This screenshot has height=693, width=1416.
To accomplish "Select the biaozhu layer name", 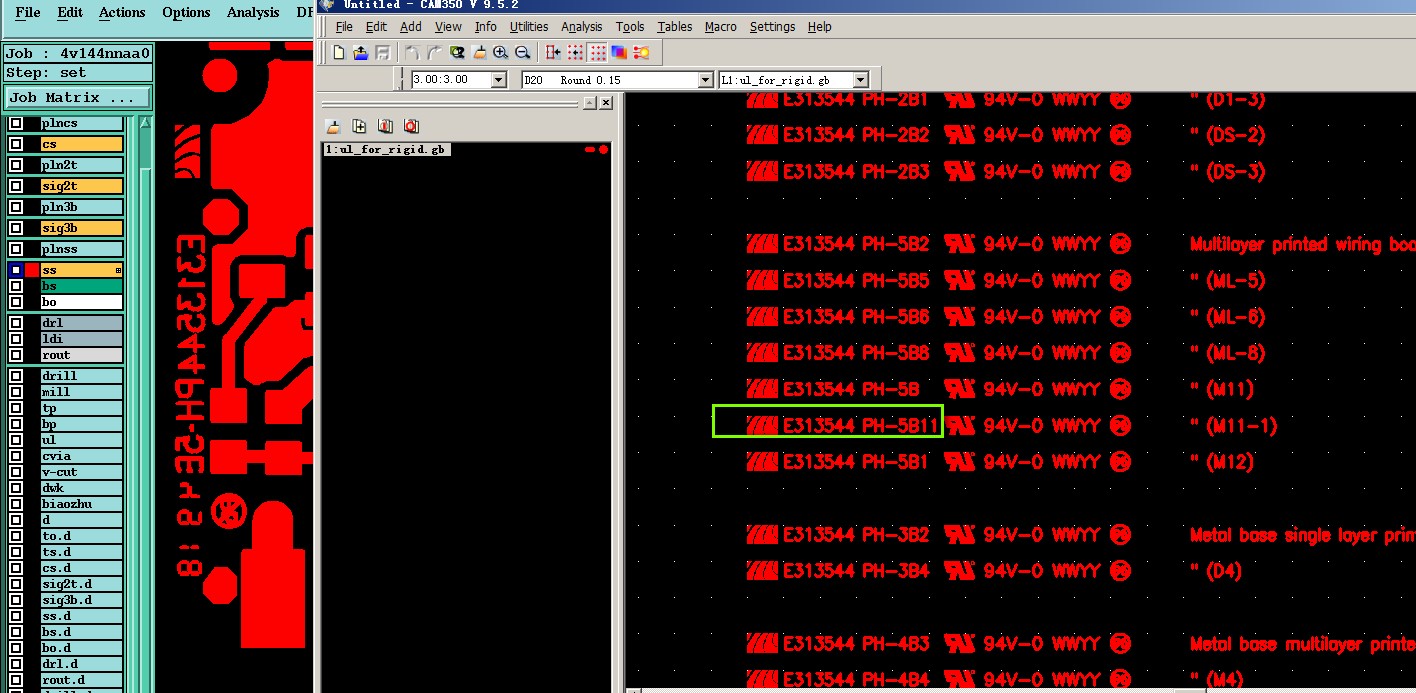I will [x=81, y=504].
